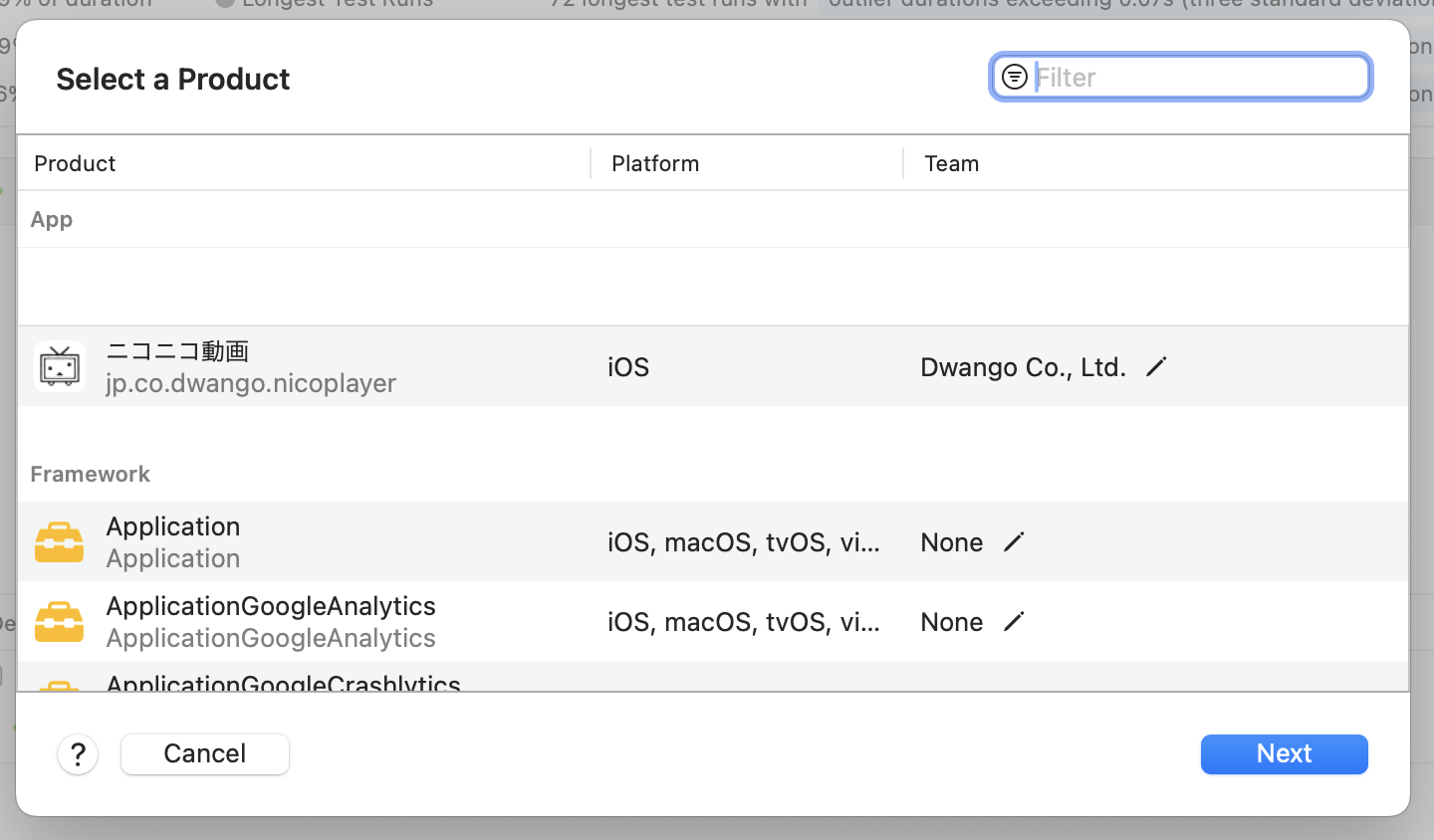1434x840 pixels.
Task: Select the ニコニコ動画 app icon
Action: (x=60, y=366)
